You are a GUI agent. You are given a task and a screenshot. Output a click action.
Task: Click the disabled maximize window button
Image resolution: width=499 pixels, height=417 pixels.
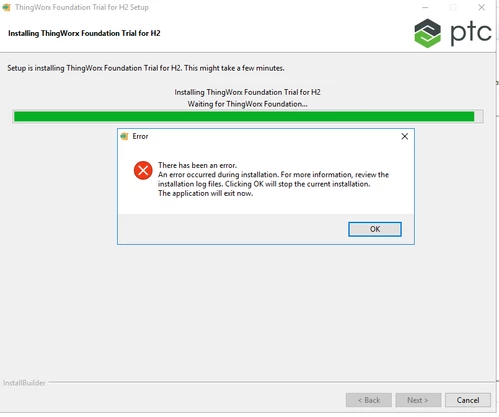(x=453, y=7)
